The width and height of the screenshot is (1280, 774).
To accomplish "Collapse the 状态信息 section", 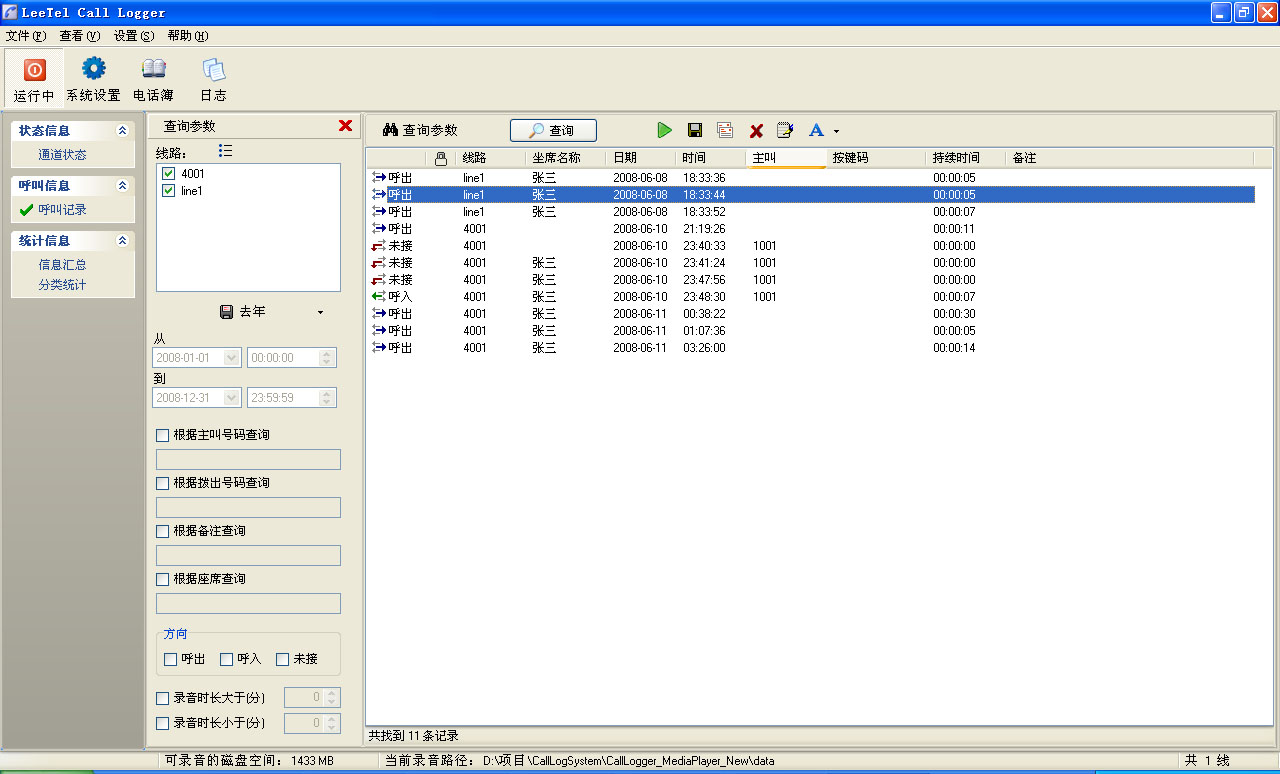I will point(123,130).
